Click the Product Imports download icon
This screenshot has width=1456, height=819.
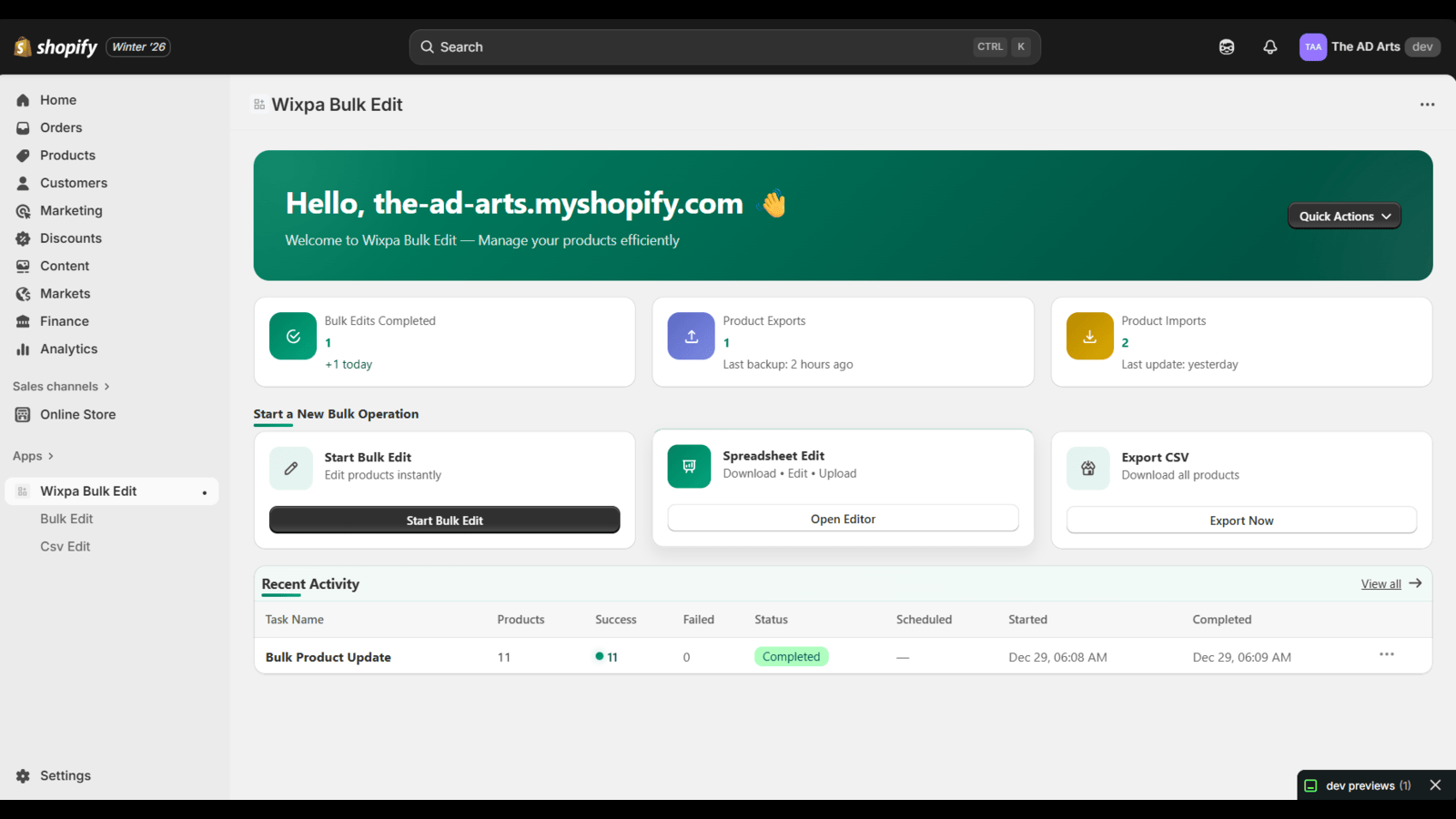pos(1090,336)
